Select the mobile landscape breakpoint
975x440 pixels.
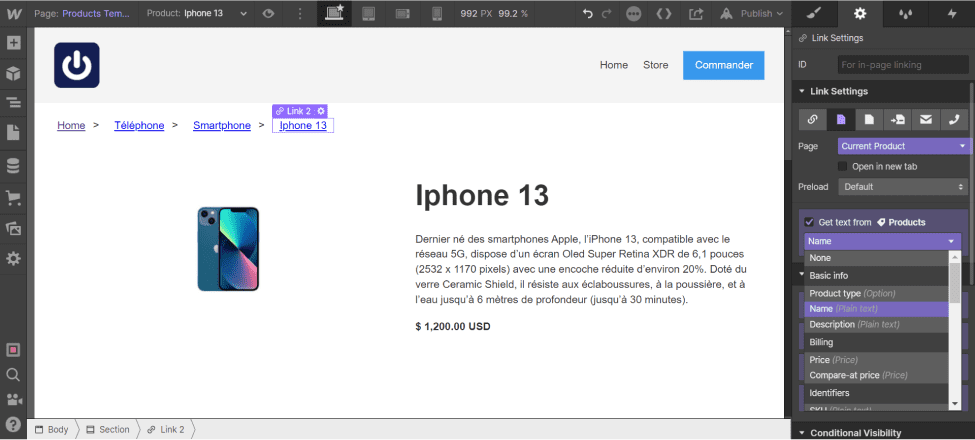(403, 13)
